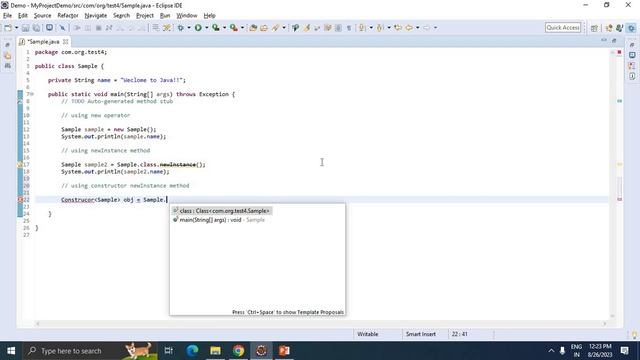Save the current file with Save icon
Viewport: 640px width, 360px height.
26,28
